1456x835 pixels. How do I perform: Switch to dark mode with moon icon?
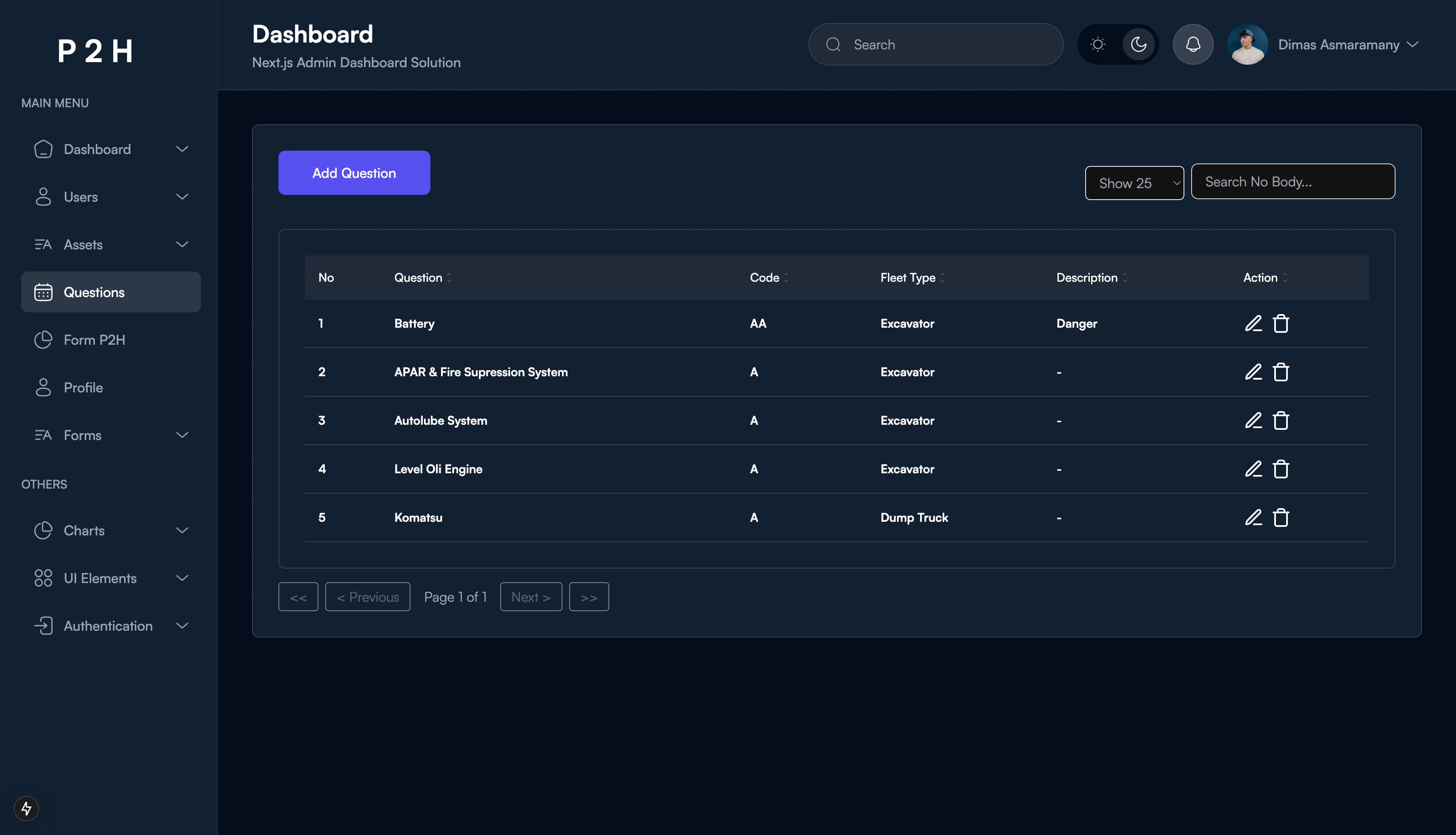coord(1138,44)
